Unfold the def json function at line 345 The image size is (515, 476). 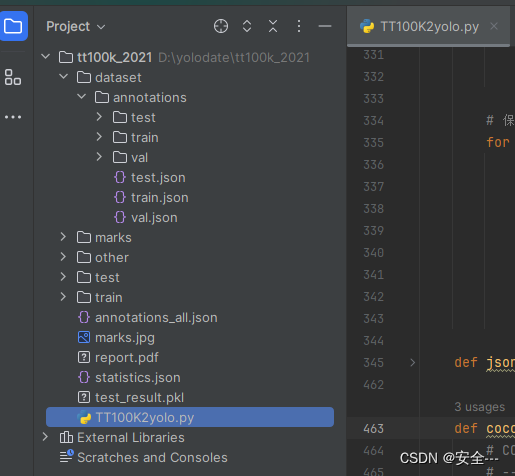coord(413,362)
